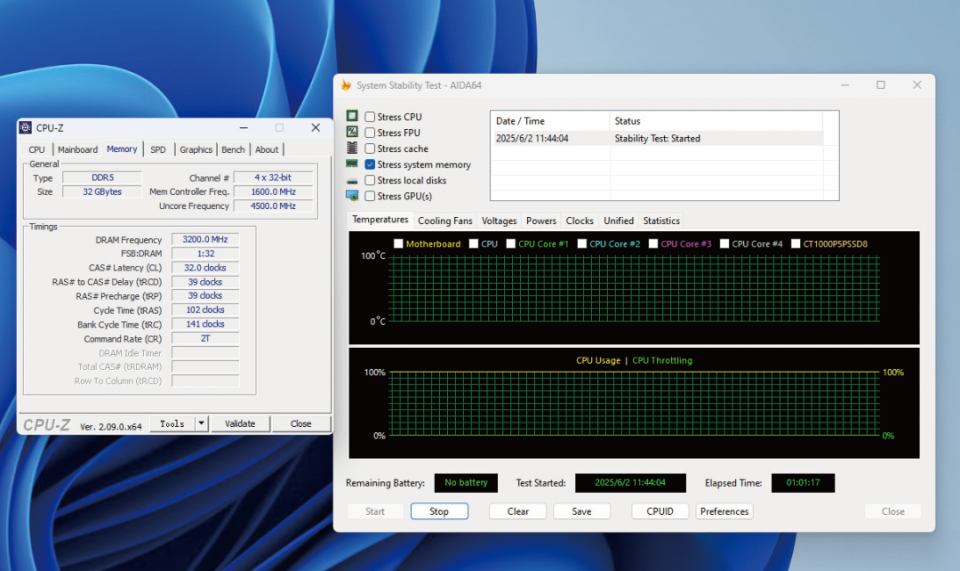
Task: Click the GPU monitor icon
Action: click(x=352, y=196)
